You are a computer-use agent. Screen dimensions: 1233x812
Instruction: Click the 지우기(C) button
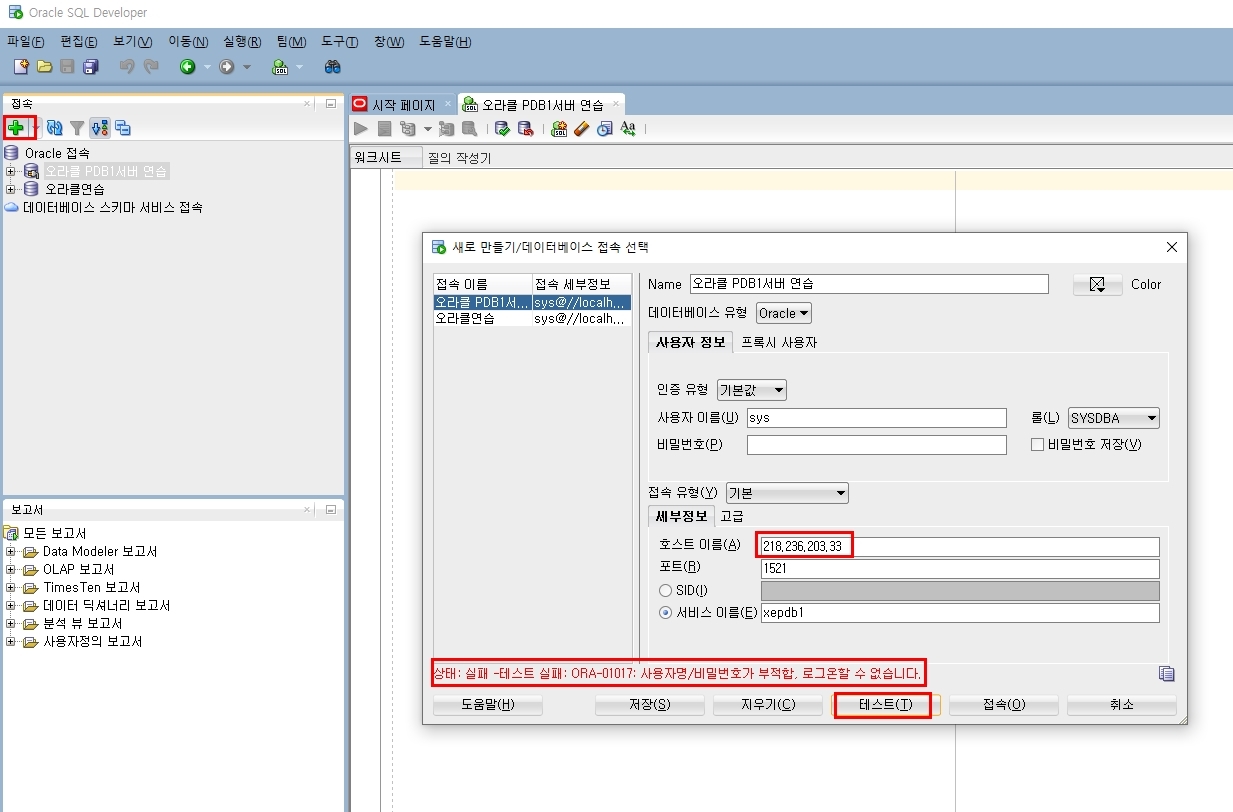(768, 705)
